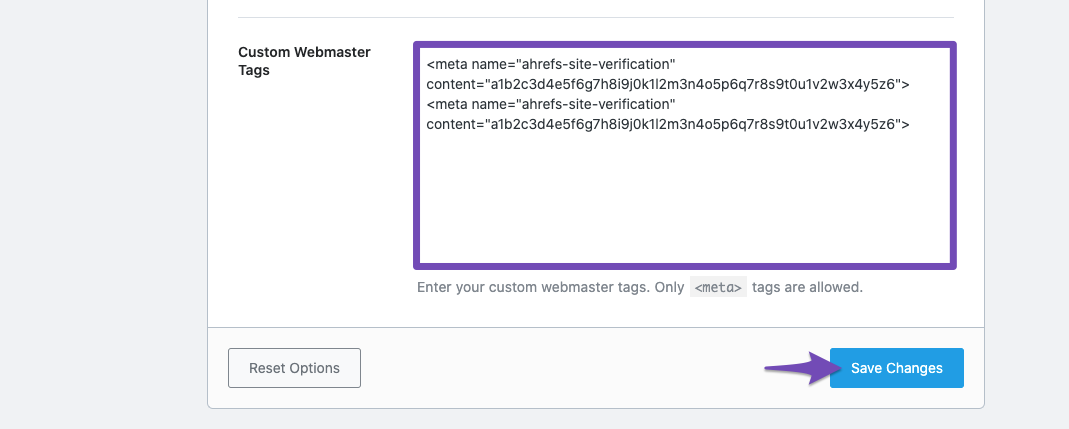Click the Custom Webmaster Tags field label
Screen dimensions: 1069x429
coord(304,61)
